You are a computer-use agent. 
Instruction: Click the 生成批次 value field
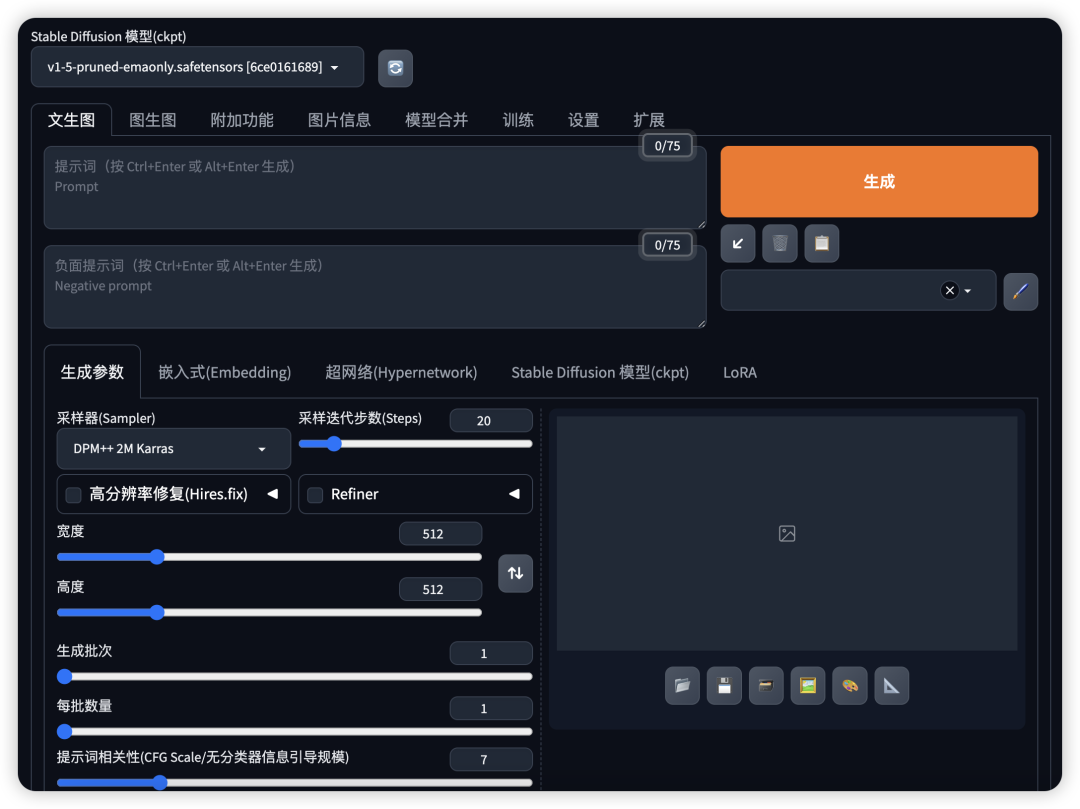coord(491,653)
